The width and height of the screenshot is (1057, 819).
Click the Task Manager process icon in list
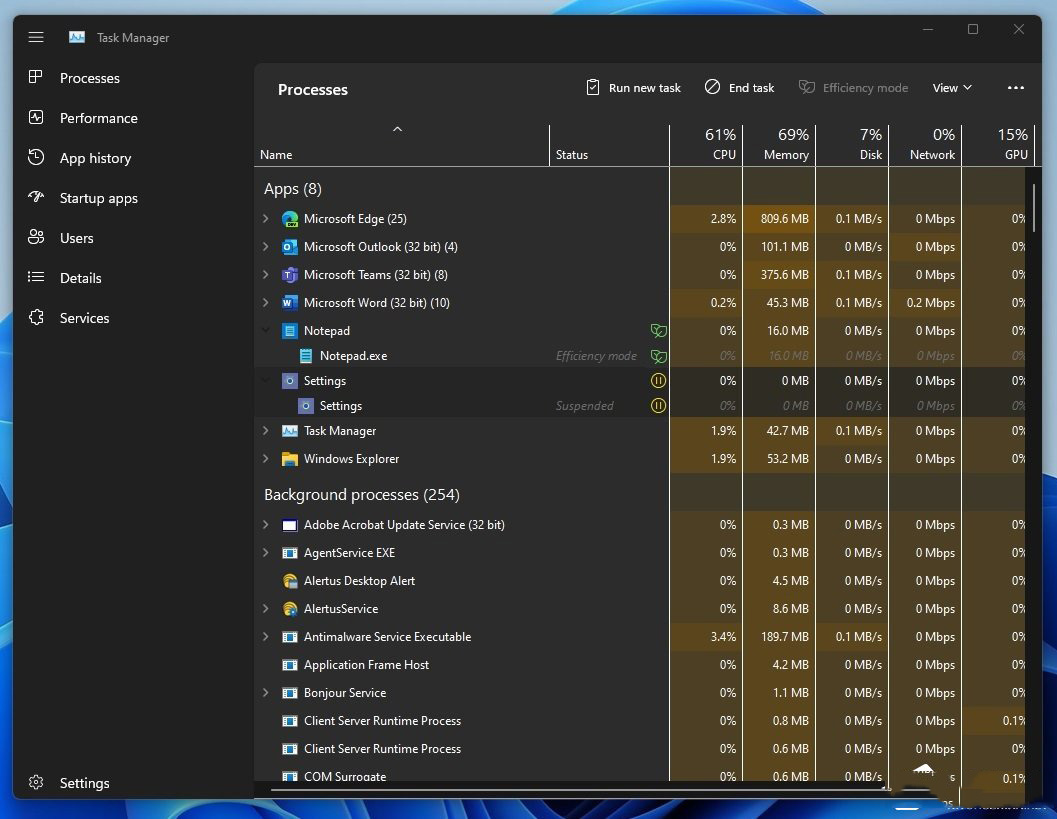pyautogui.click(x=290, y=431)
